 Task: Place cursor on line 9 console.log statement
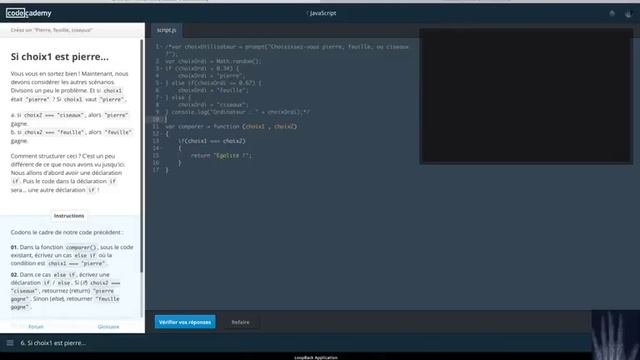238,112
